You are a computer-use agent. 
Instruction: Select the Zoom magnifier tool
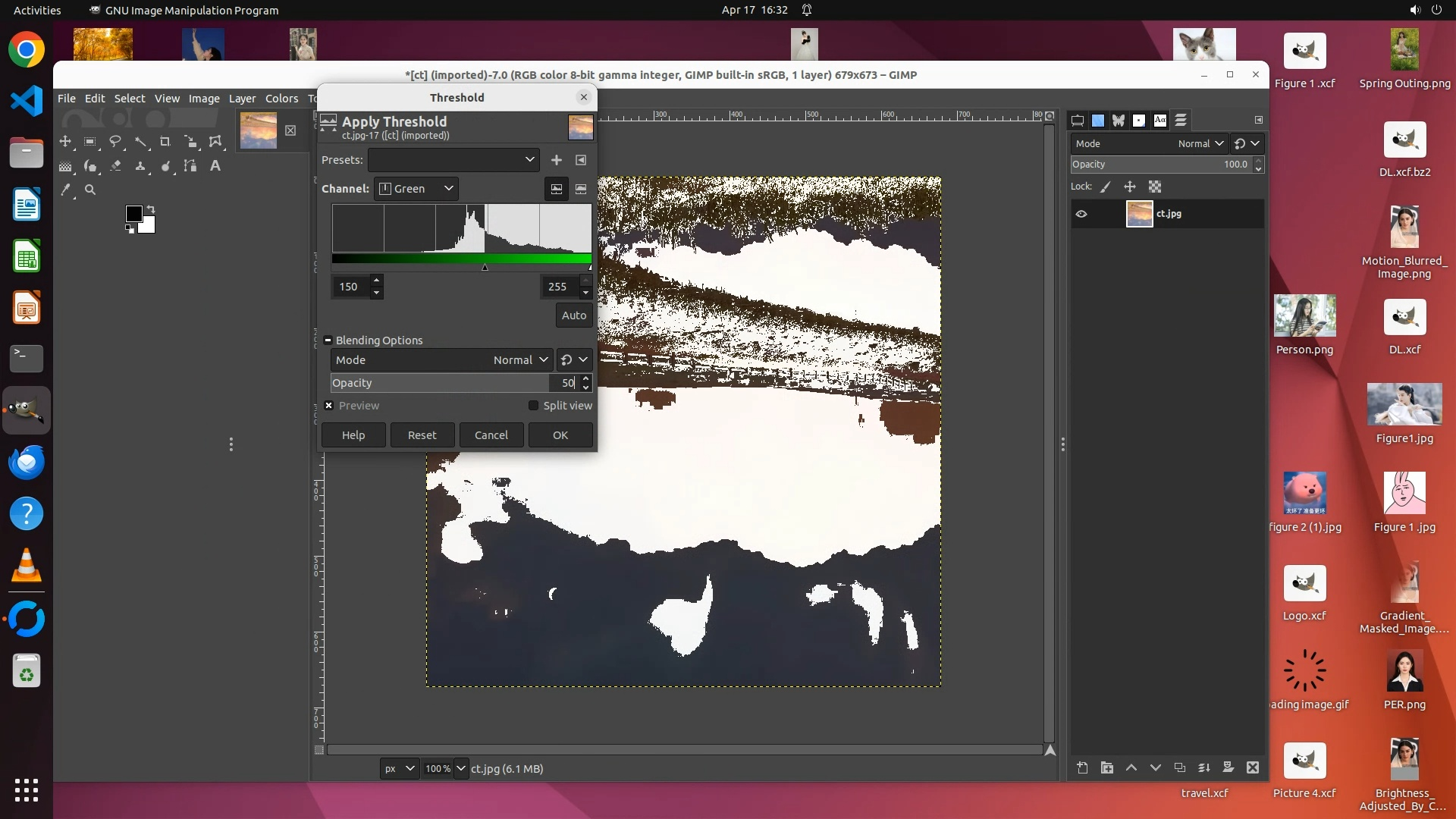(90, 190)
